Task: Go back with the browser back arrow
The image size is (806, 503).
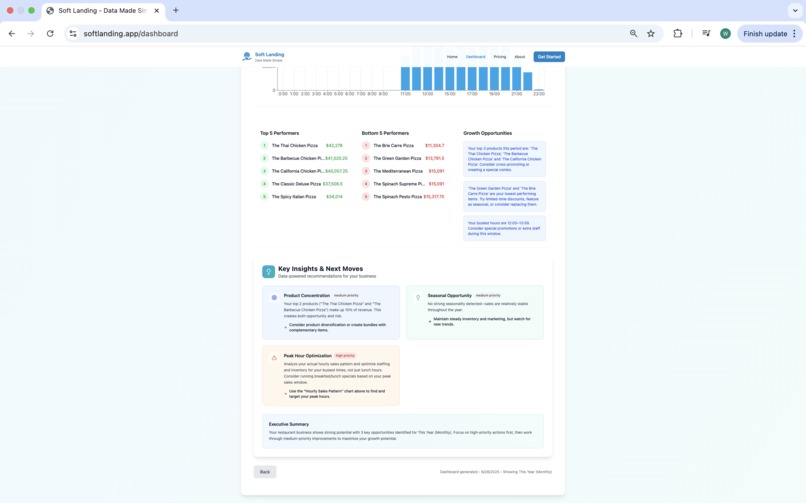Action: click(x=12, y=33)
